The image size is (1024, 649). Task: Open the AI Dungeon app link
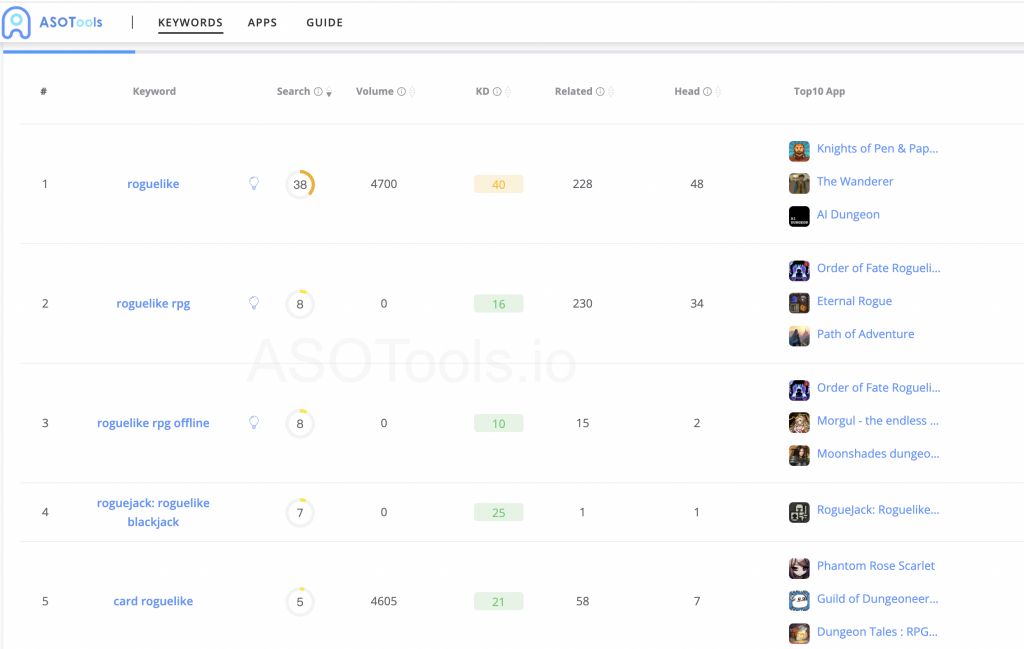coord(848,215)
